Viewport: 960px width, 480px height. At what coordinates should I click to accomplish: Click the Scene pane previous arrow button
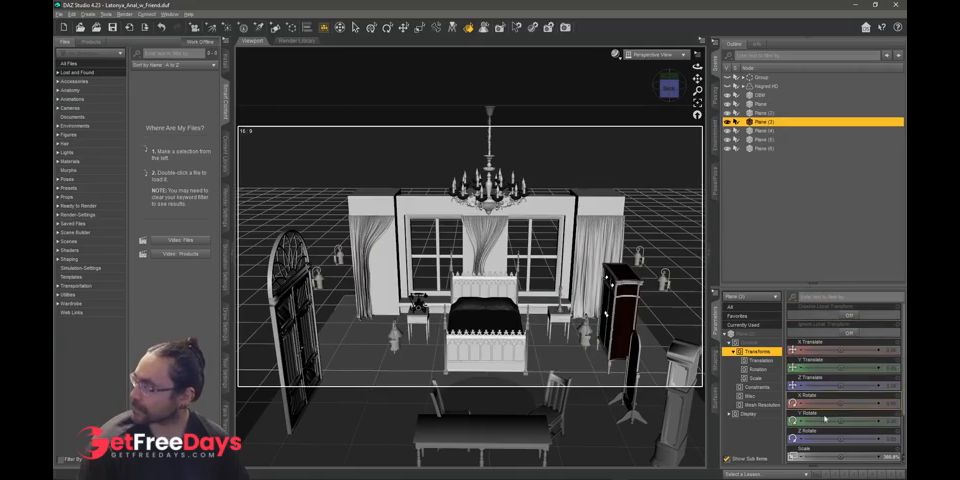[887, 55]
